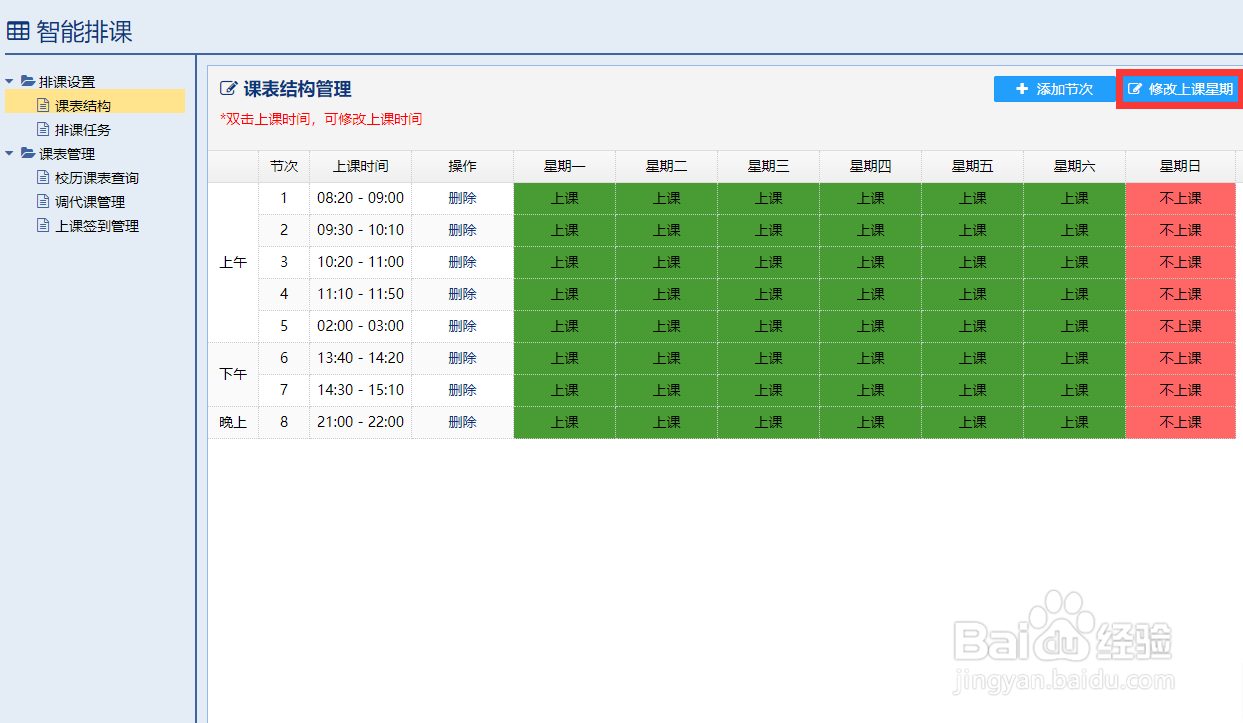Delete period 6 via 删除 link
This screenshot has height=723, width=1243.
point(462,358)
